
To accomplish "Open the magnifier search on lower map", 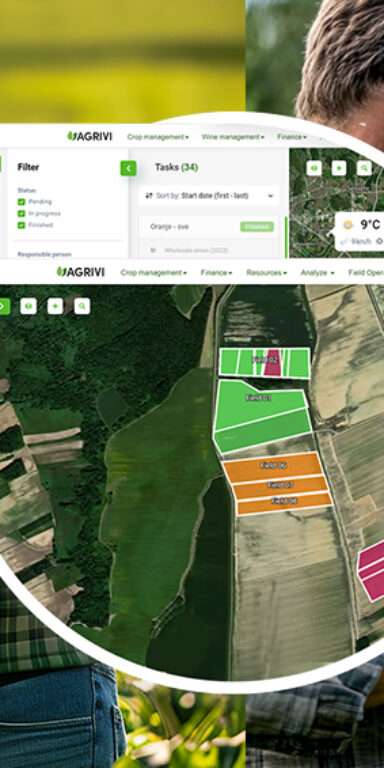I will click(82, 307).
